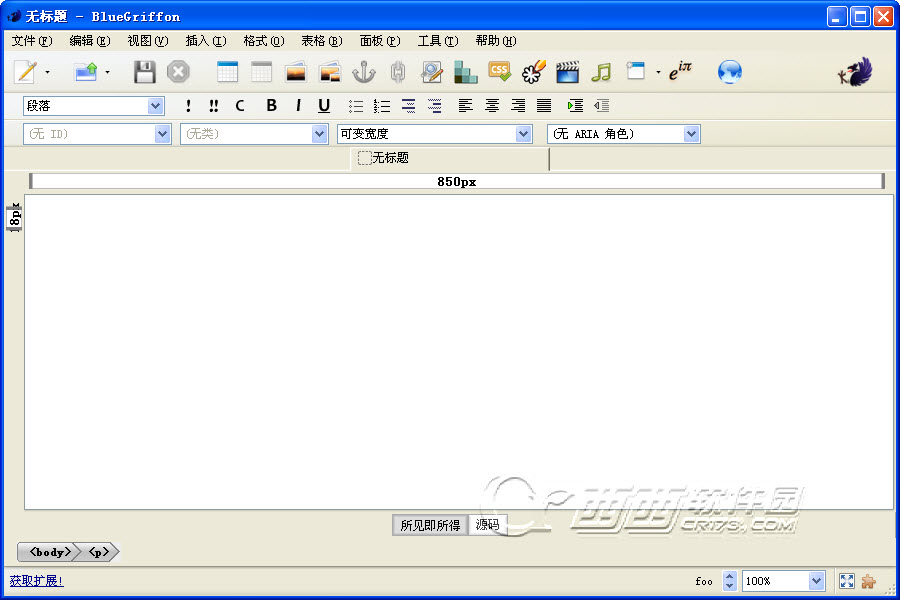This screenshot has width=900, height=600.
Task: Toggle underline formatting
Action: (x=324, y=105)
